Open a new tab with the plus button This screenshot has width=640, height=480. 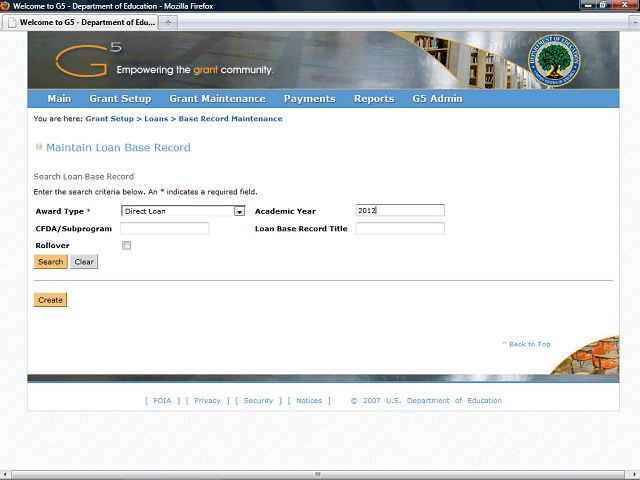(x=168, y=22)
